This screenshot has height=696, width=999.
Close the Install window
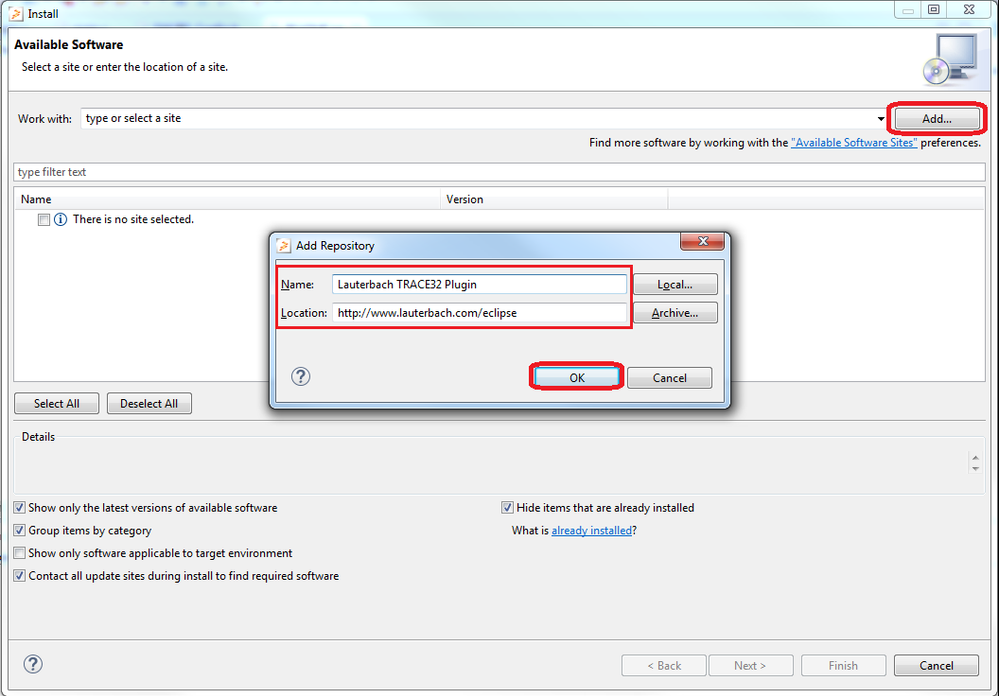coord(970,10)
